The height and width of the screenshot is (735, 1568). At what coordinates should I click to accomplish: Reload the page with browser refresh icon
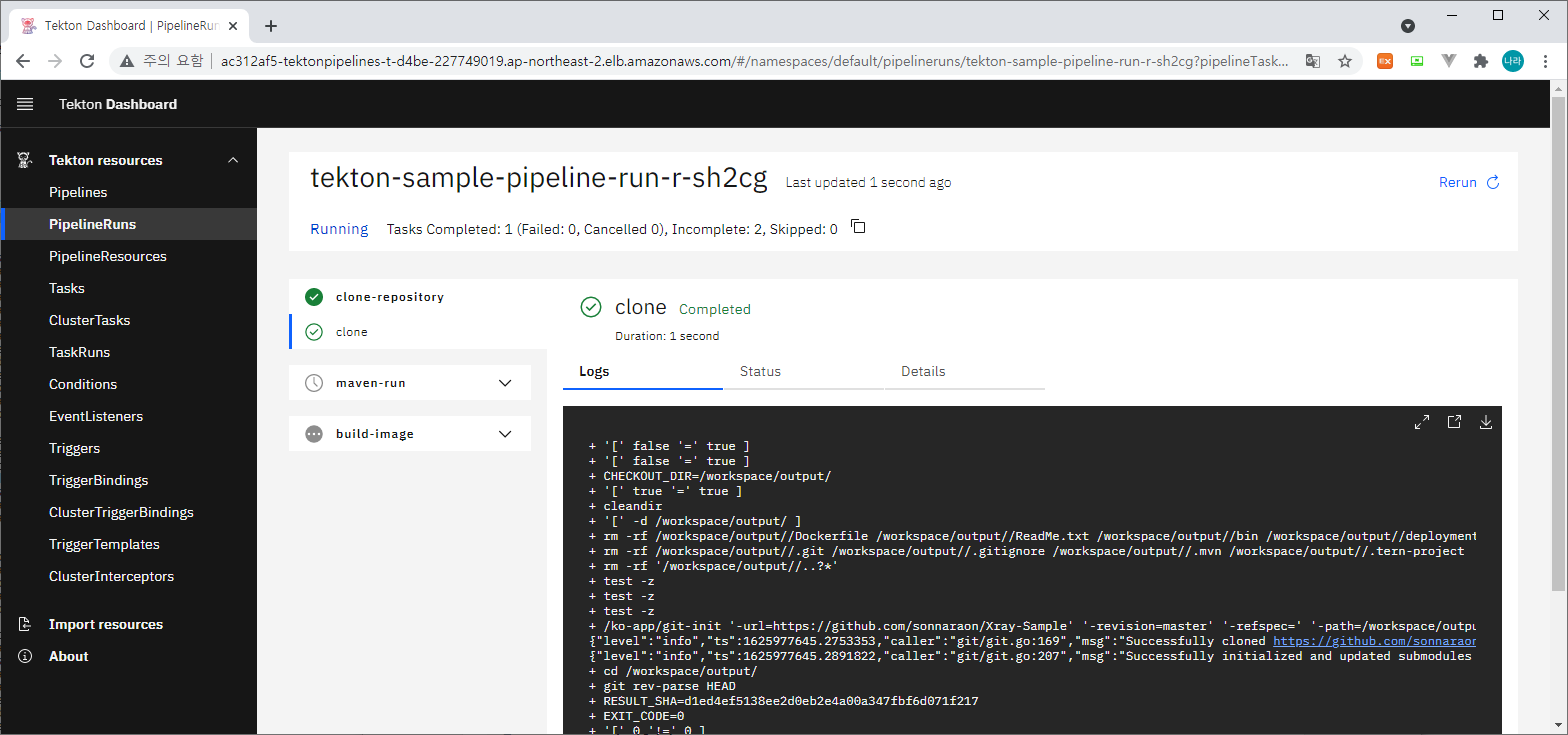click(87, 61)
